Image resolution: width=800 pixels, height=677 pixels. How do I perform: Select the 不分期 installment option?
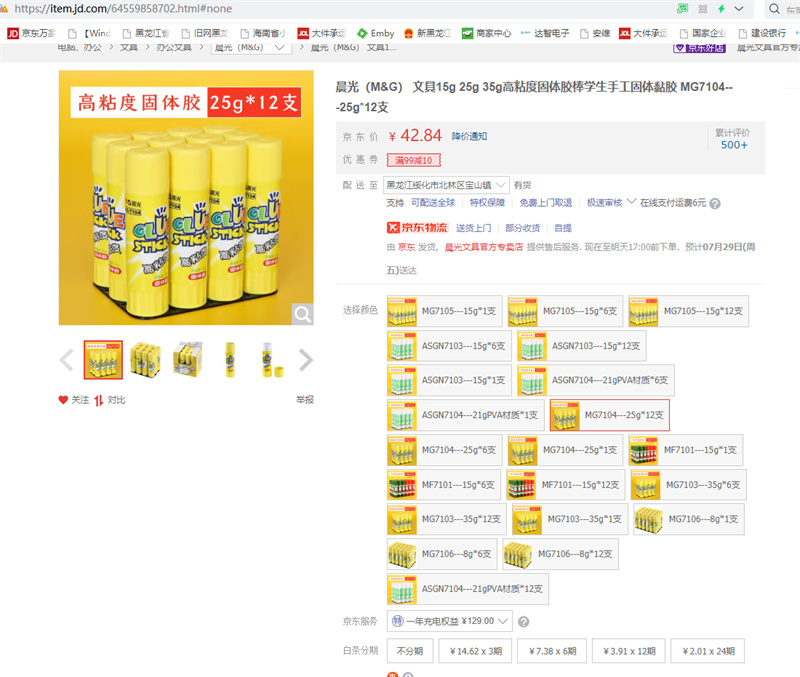coord(410,651)
